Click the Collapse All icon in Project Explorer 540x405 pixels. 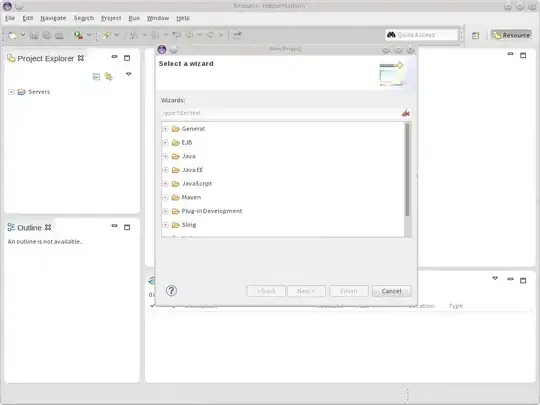click(x=96, y=76)
